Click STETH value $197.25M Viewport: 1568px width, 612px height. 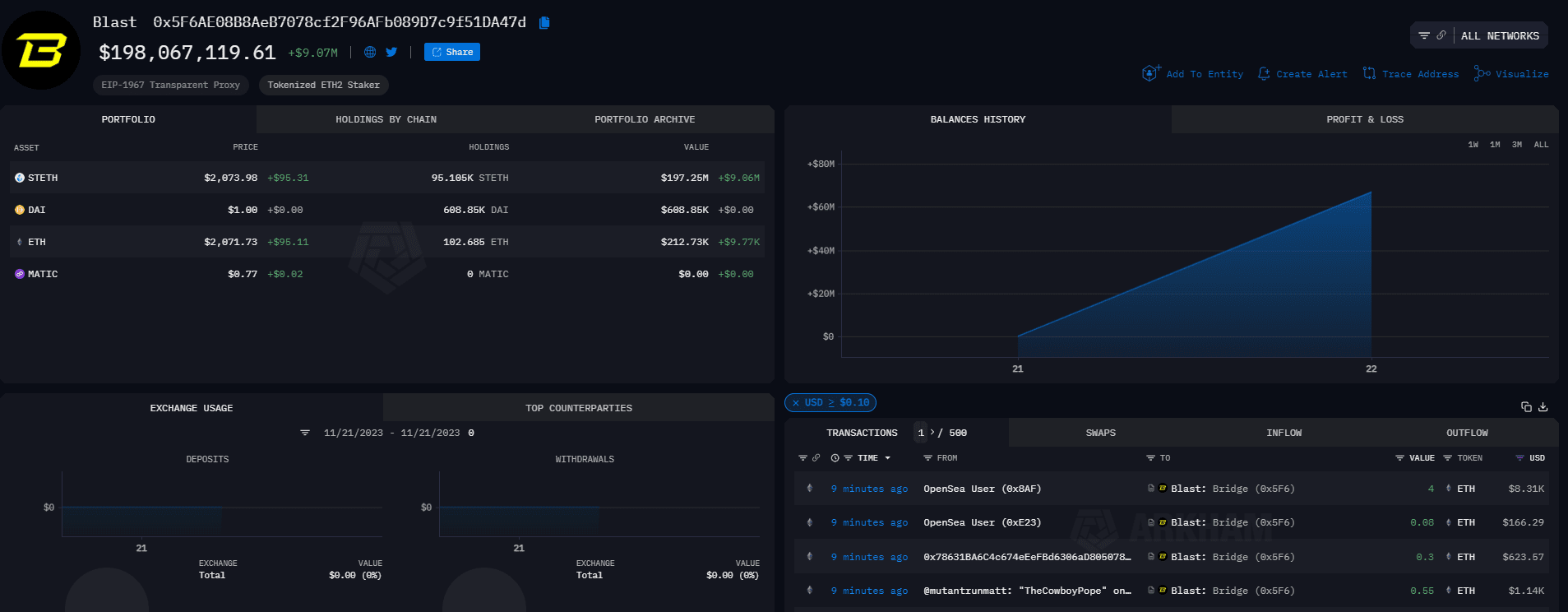685,178
